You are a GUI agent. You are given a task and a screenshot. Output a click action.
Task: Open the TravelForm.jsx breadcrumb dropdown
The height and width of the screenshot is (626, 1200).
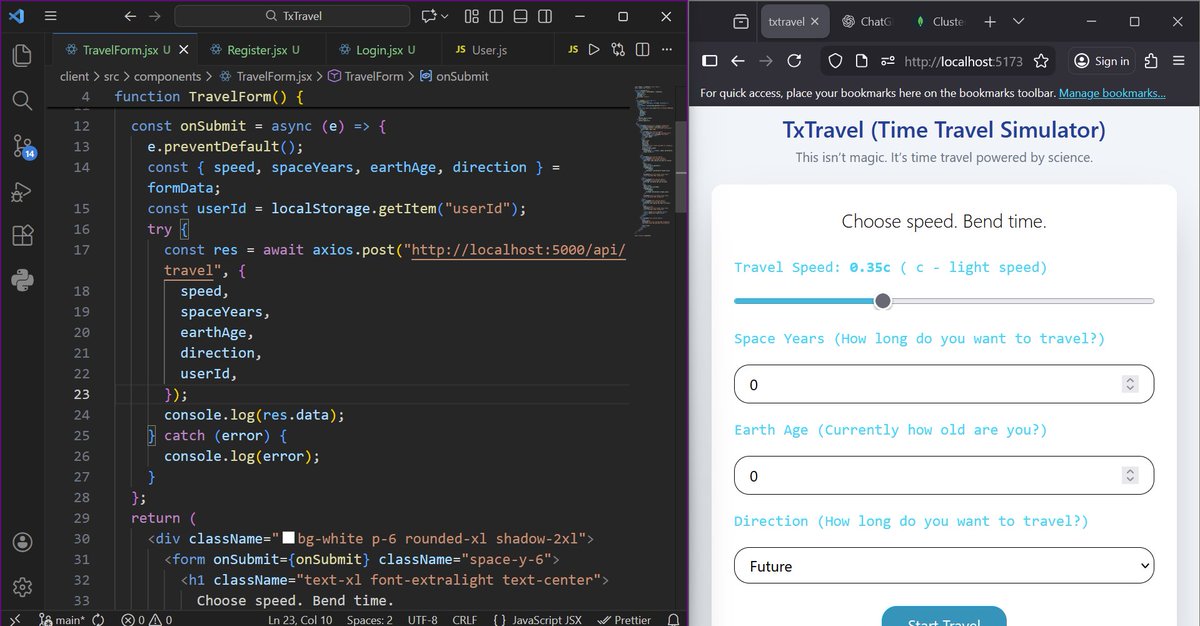click(265, 76)
